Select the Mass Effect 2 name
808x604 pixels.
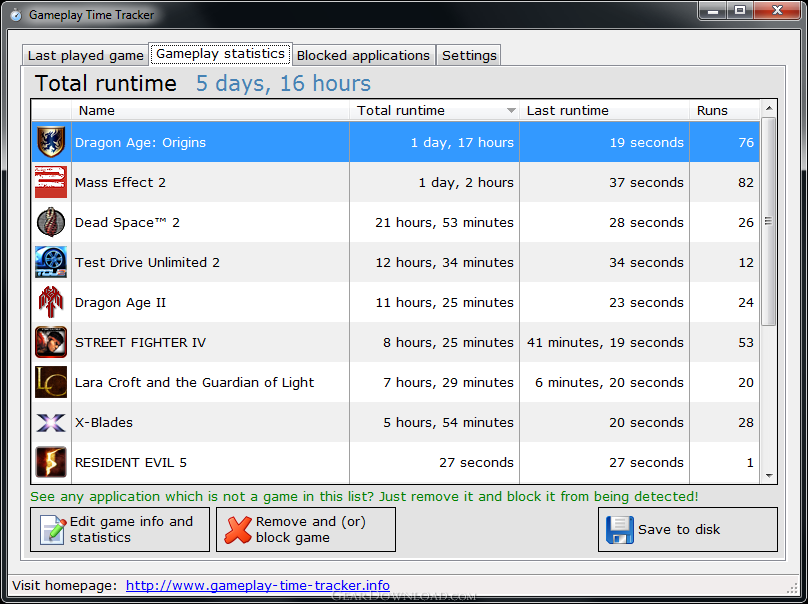coord(120,182)
